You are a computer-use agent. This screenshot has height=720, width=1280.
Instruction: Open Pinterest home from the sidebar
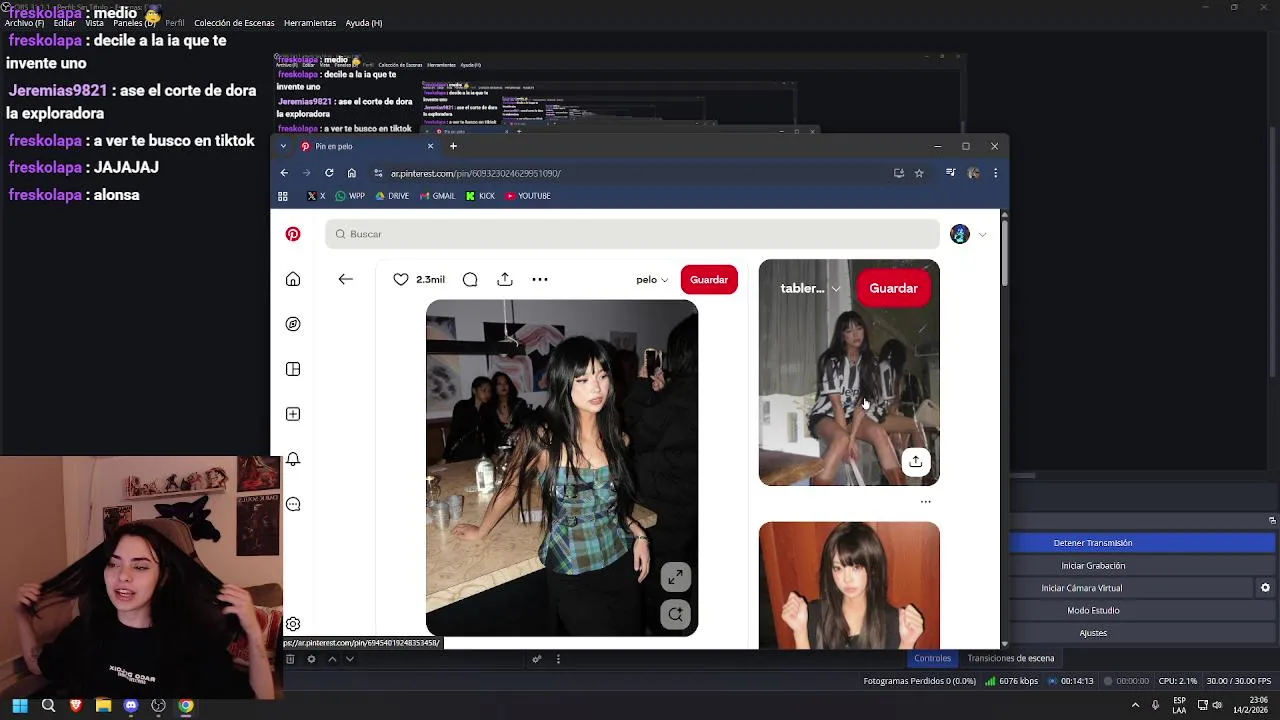(x=293, y=279)
